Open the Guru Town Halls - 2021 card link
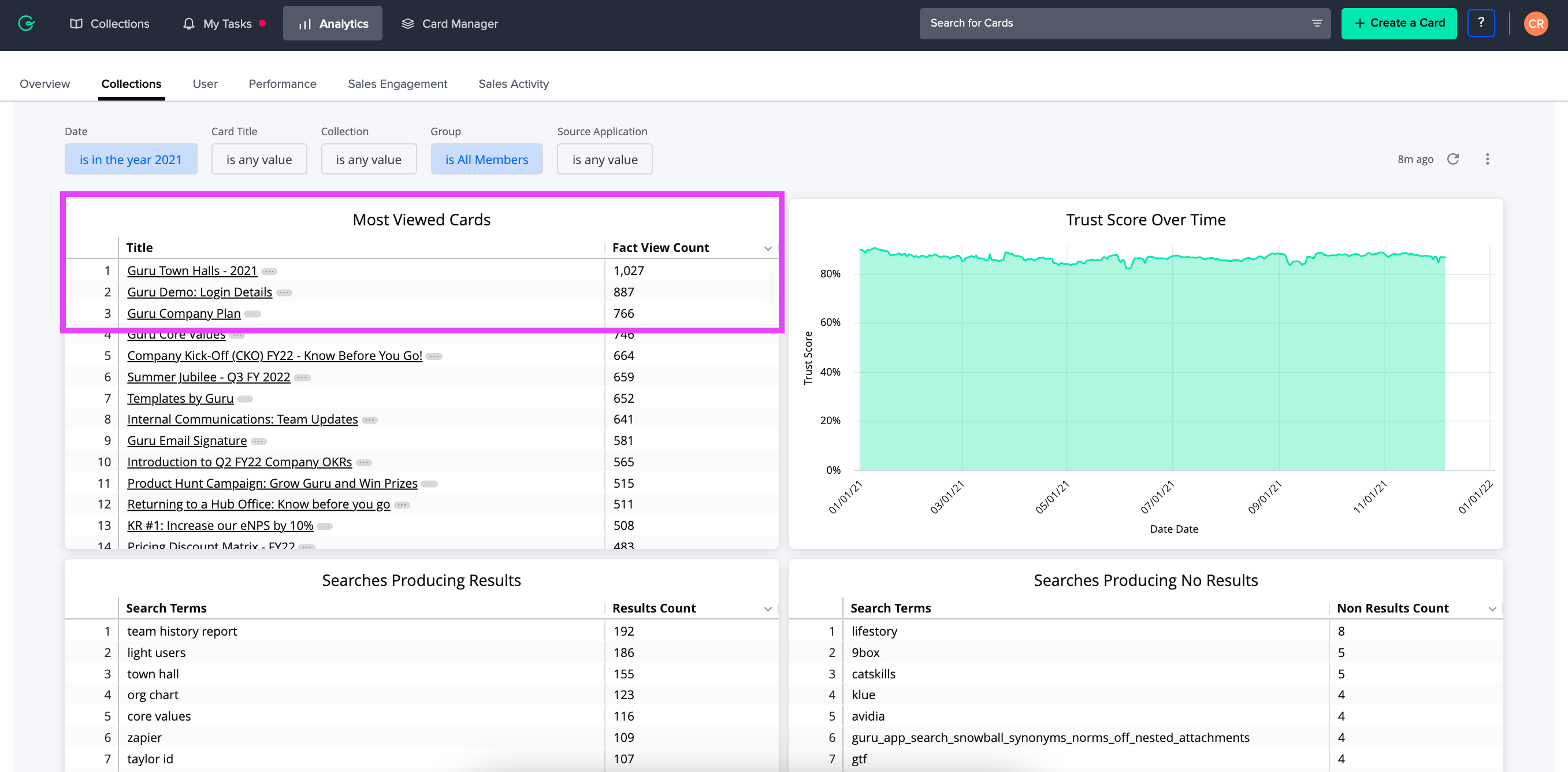1568x772 pixels. pos(192,271)
